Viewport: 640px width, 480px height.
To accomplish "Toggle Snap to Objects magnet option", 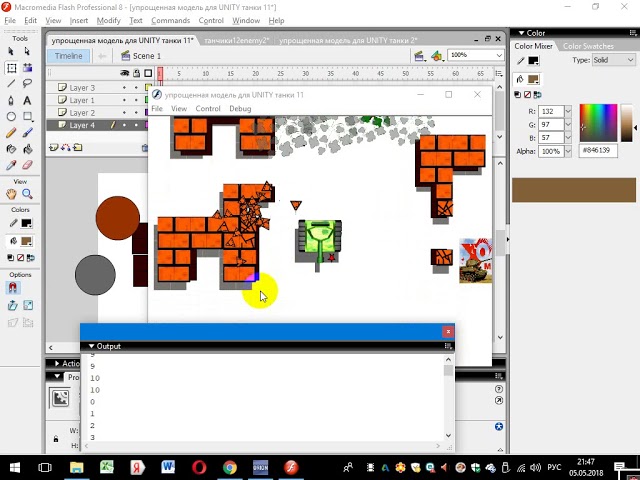I will 12,288.
